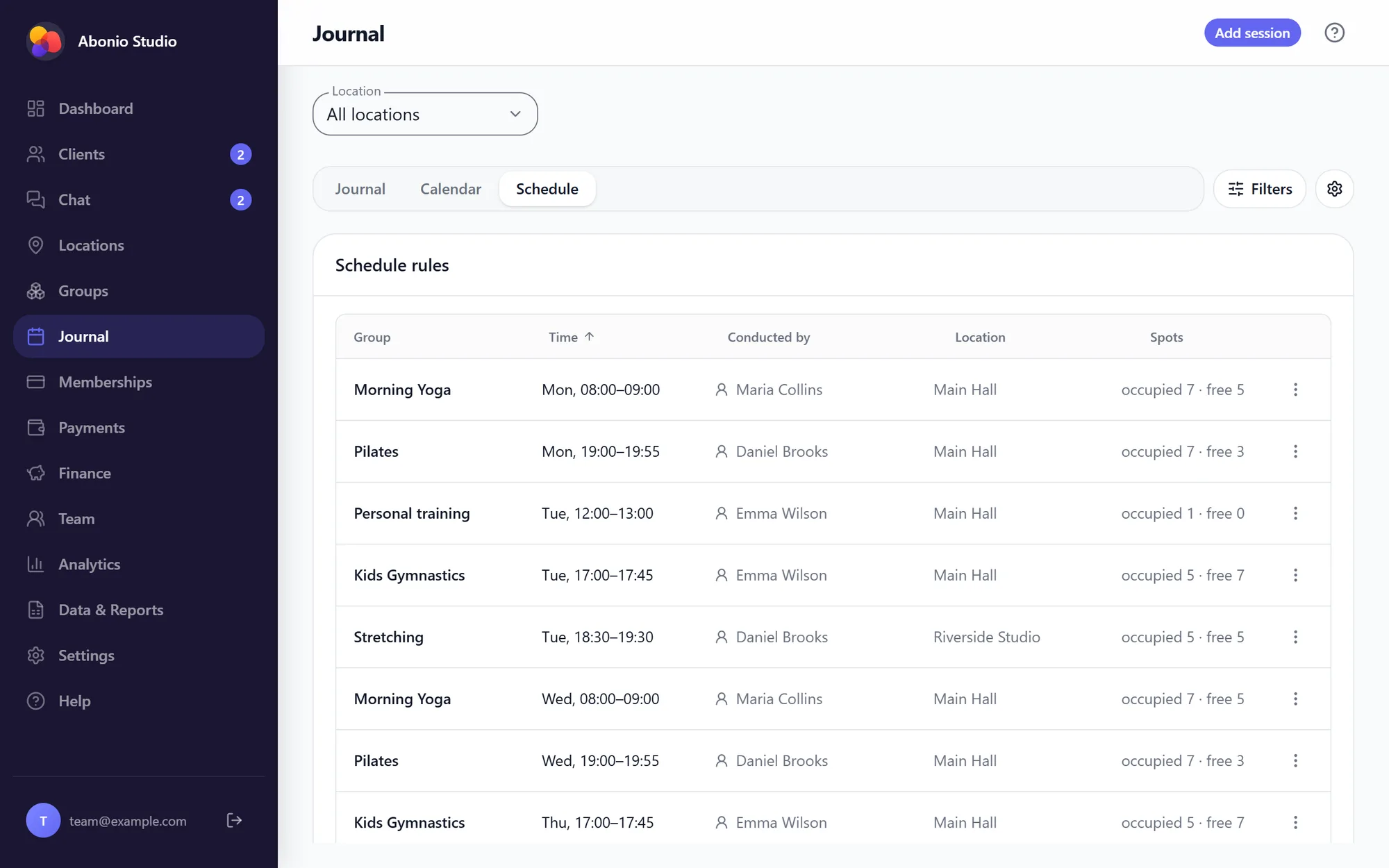Image resolution: width=1389 pixels, height=868 pixels.
Task: Go to Locations in sidebar
Action: (x=139, y=245)
